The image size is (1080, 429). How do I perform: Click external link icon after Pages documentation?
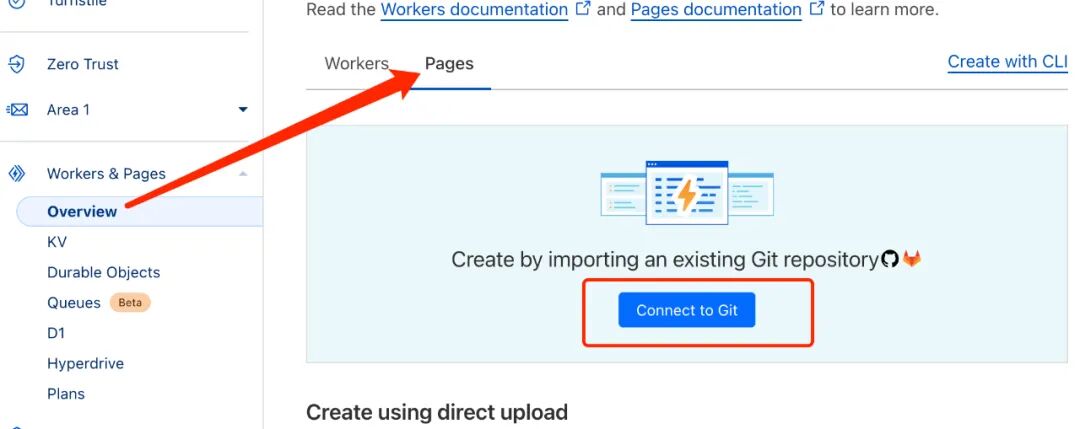point(816,9)
